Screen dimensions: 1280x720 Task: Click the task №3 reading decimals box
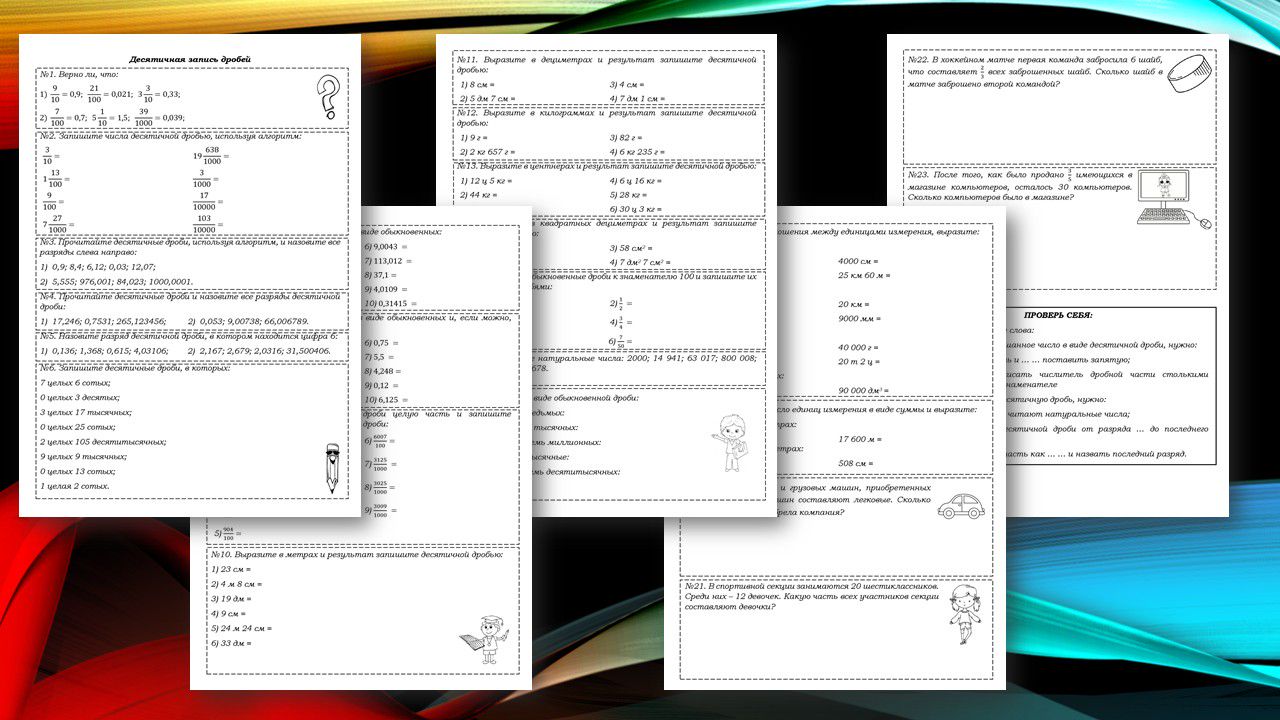coord(192,262)
